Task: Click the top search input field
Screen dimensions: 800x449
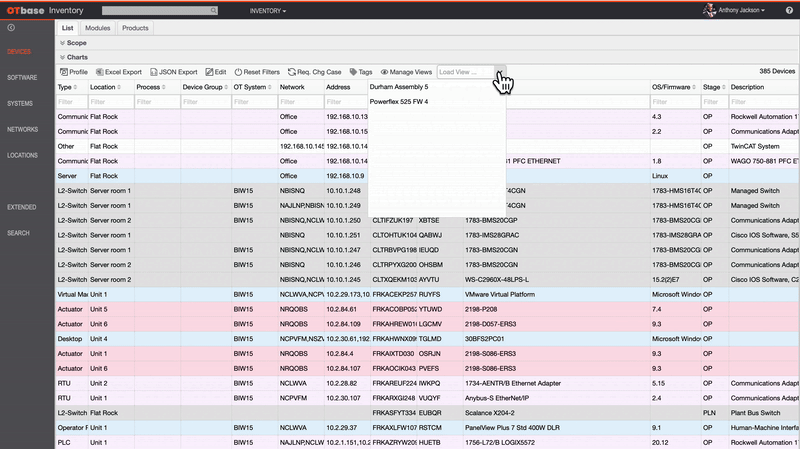Action: pyautogui.click(x=156, y=10)
